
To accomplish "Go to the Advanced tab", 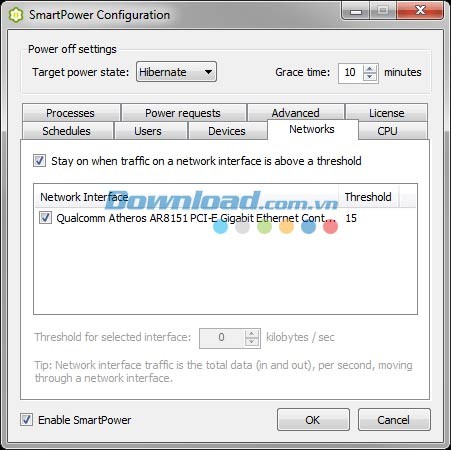I will [296, 113].
